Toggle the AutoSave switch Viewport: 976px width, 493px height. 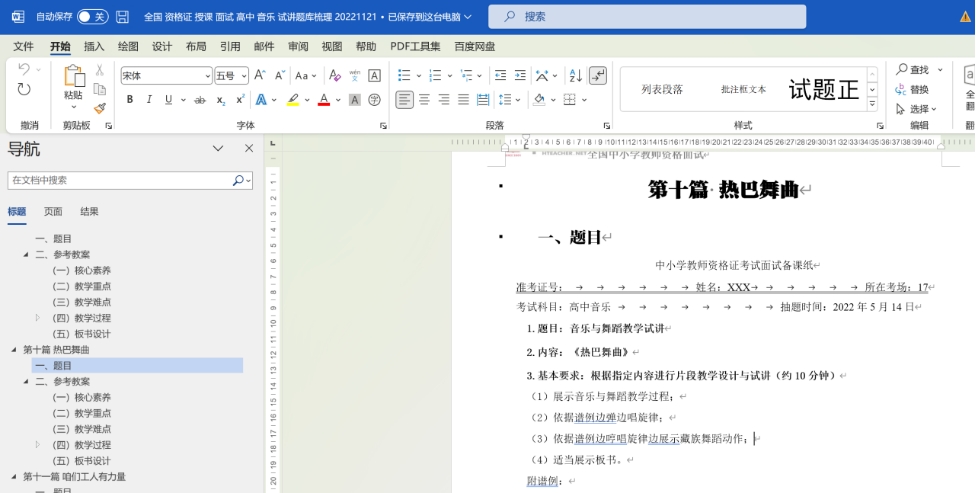pyautogui.click(x=92, y=17)
